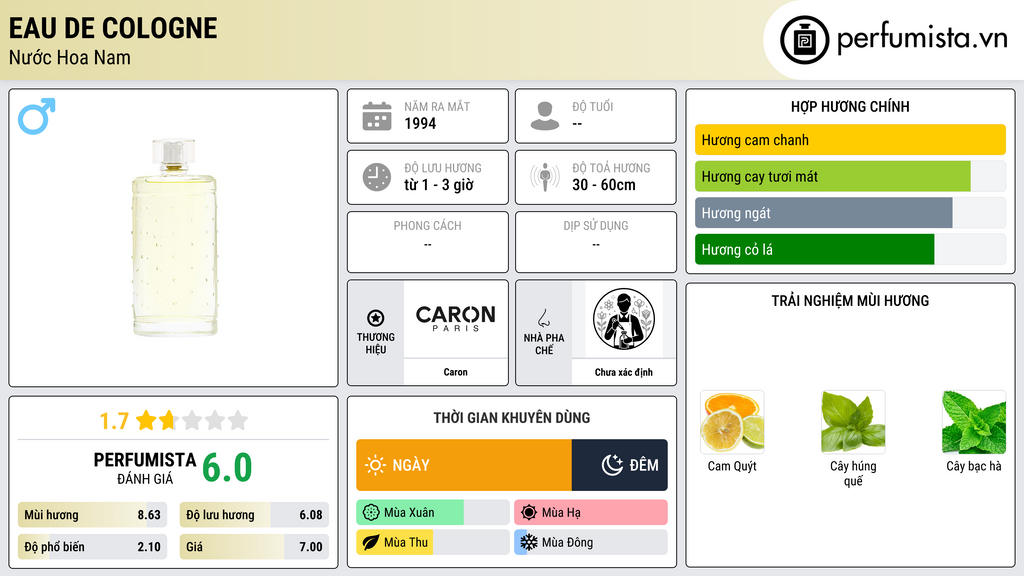Viewport: 1024px width, 576px height.
Task: Click the Mùa Thu leaf icon
Action: [371, 542]
